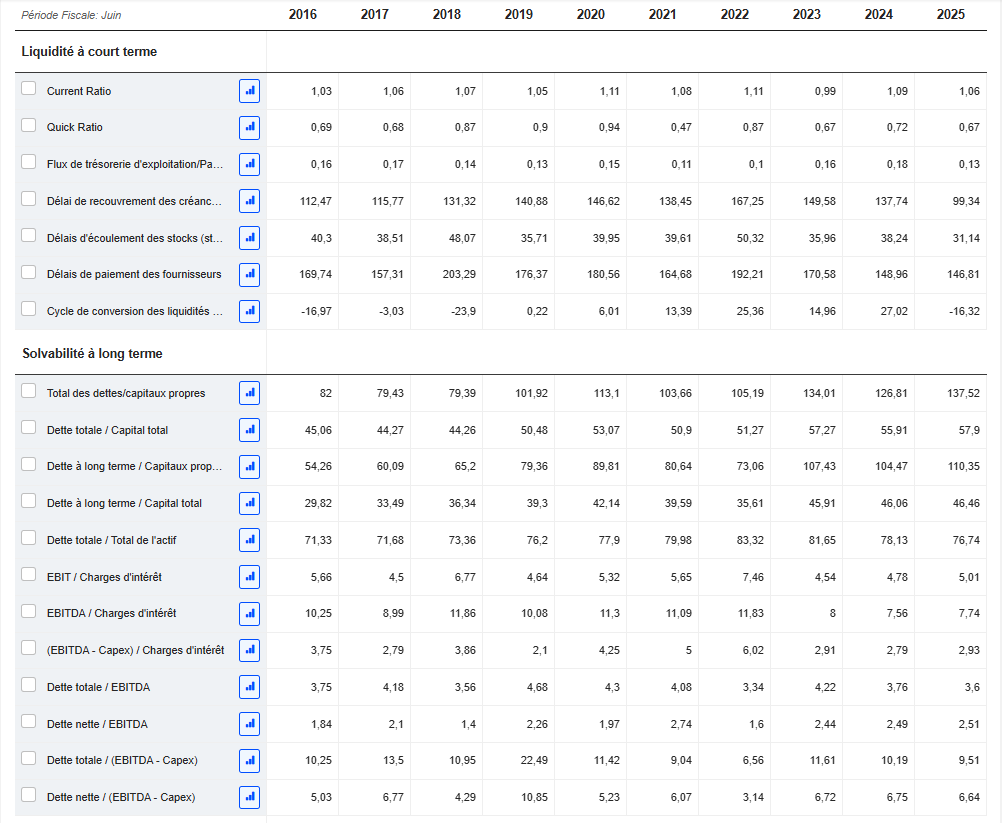Click the 2016 column header

[302, 15]
